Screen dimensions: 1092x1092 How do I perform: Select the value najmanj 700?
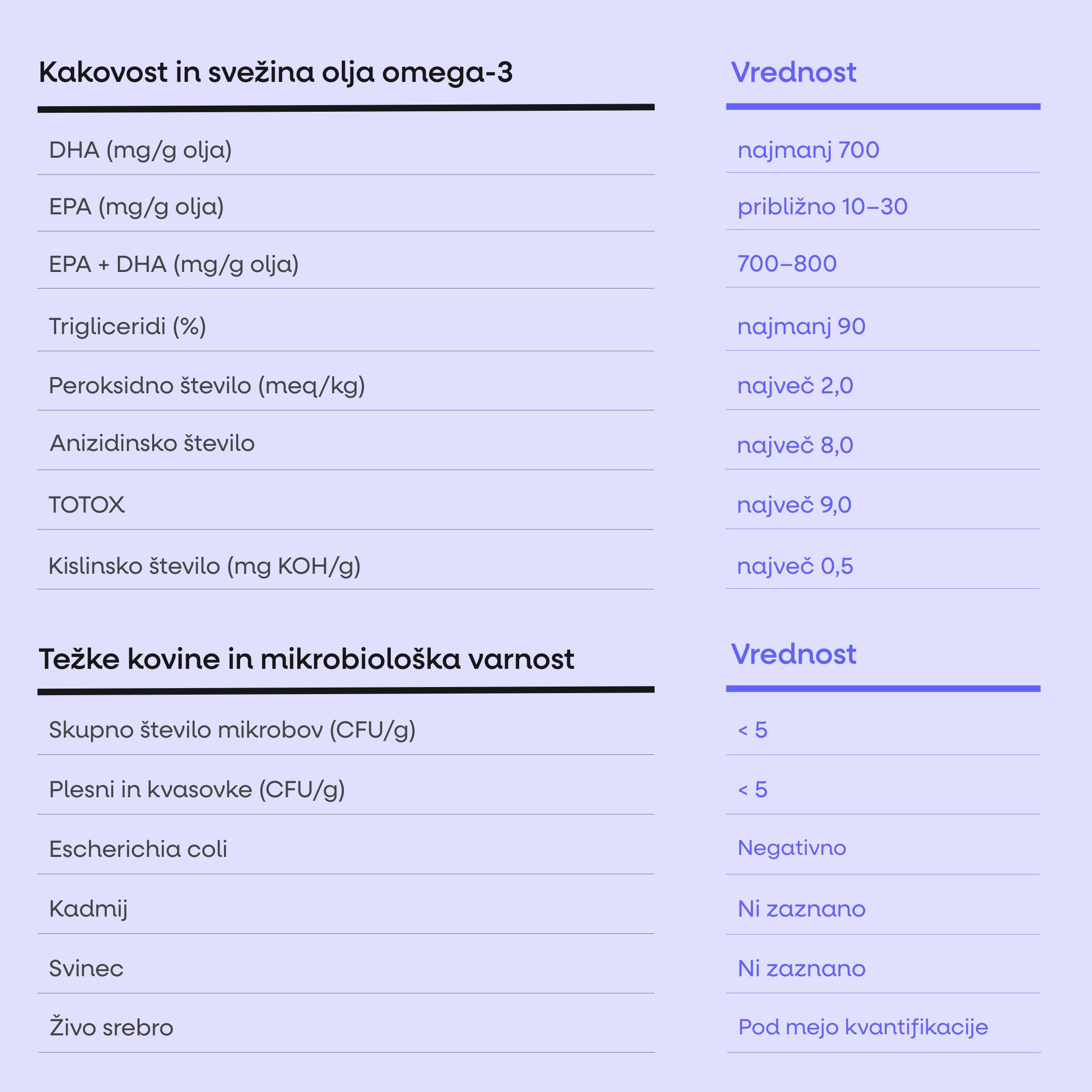click(808, 150)
